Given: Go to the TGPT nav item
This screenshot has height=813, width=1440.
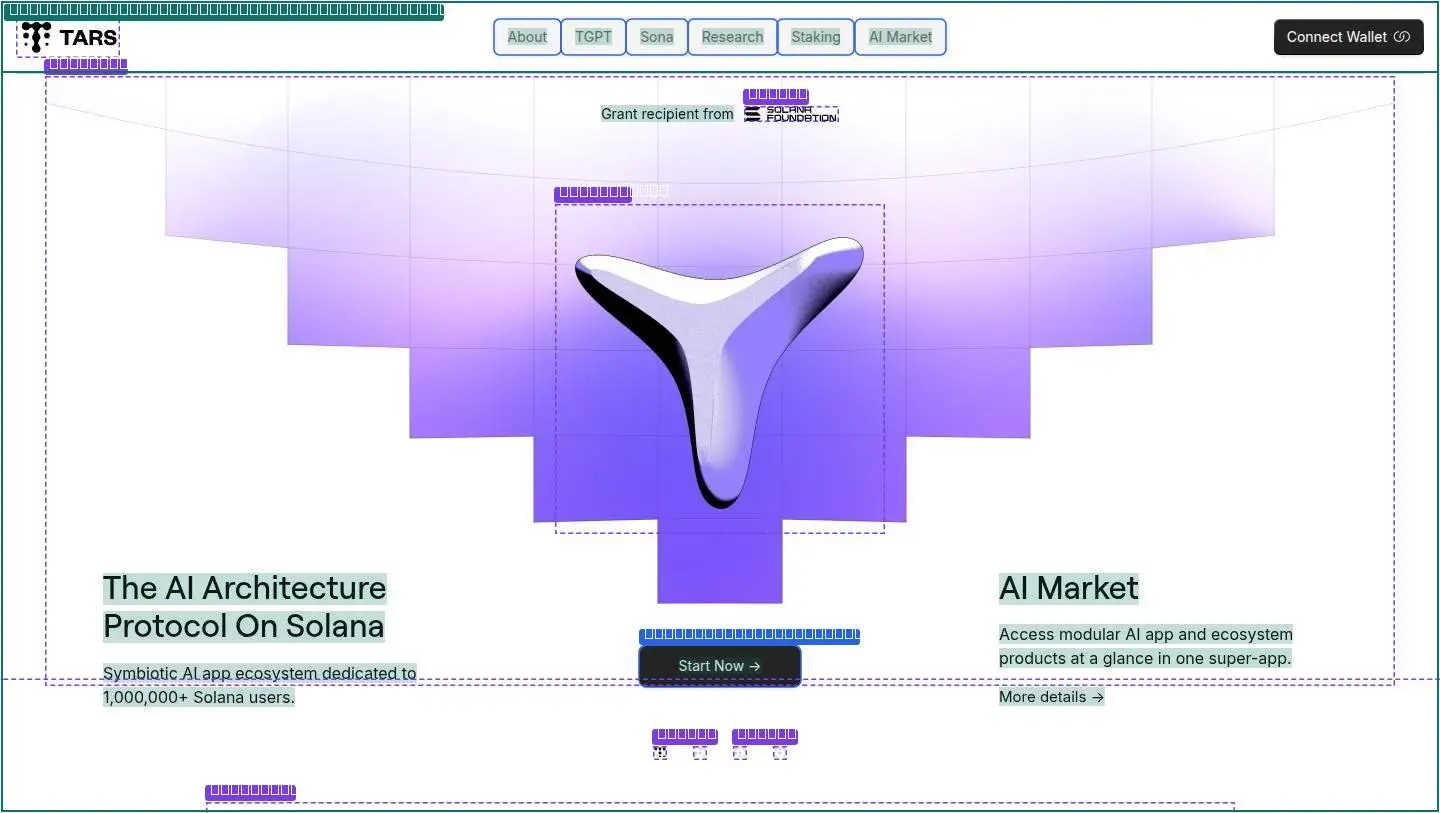Looking at the screenshot, I should (x=593, y=37).
